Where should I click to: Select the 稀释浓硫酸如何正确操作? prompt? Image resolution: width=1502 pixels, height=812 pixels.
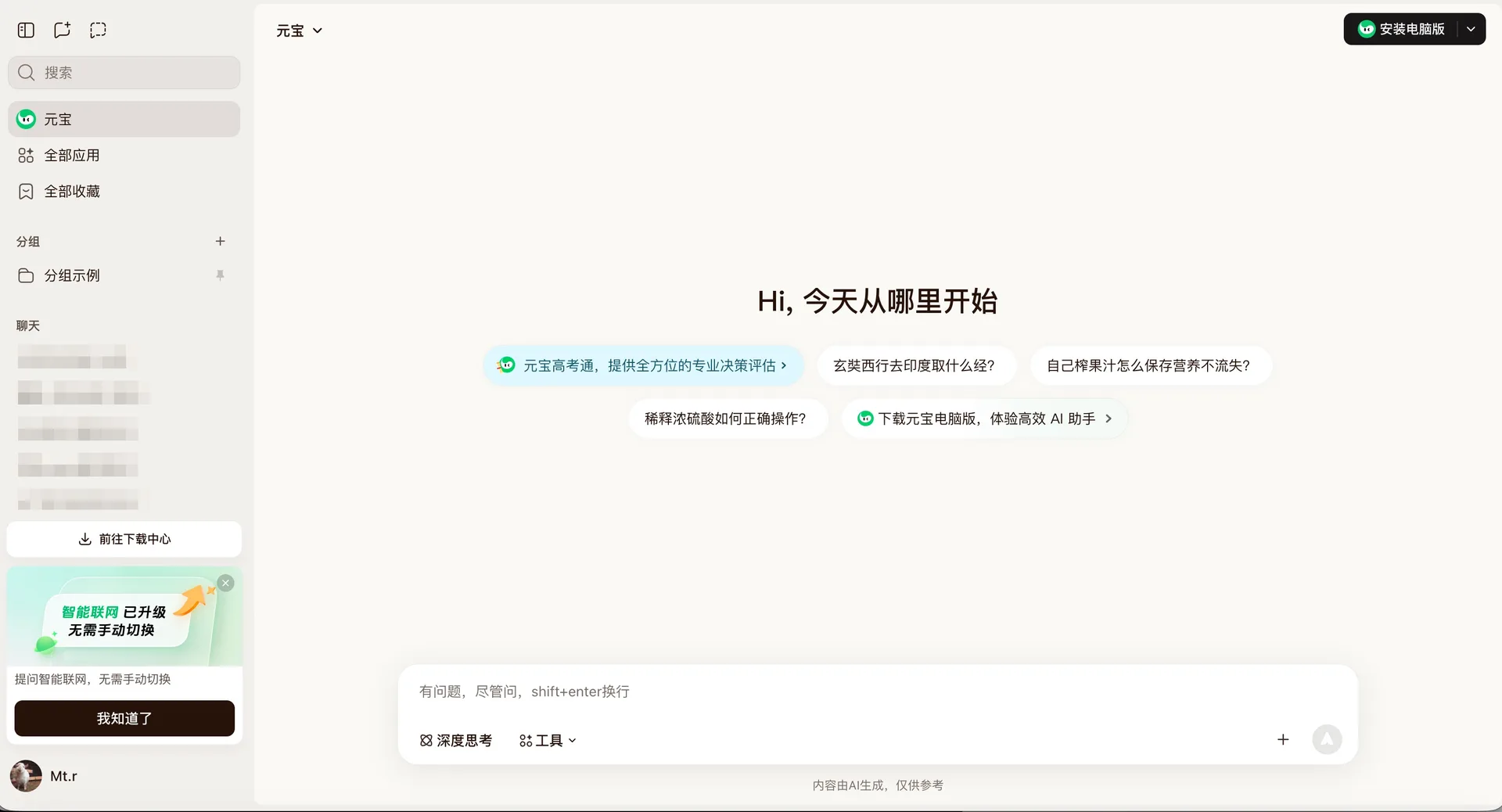coord(728,419)
